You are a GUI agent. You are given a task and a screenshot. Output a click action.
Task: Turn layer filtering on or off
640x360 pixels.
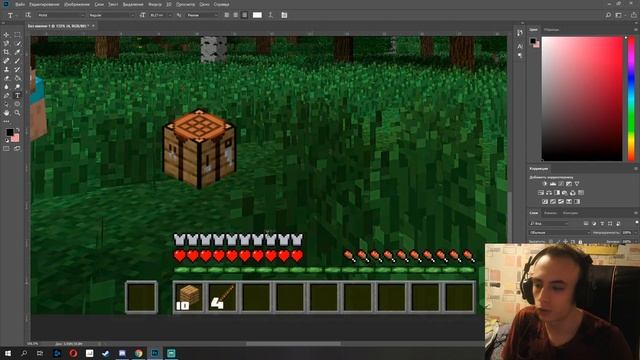[636, 222]
